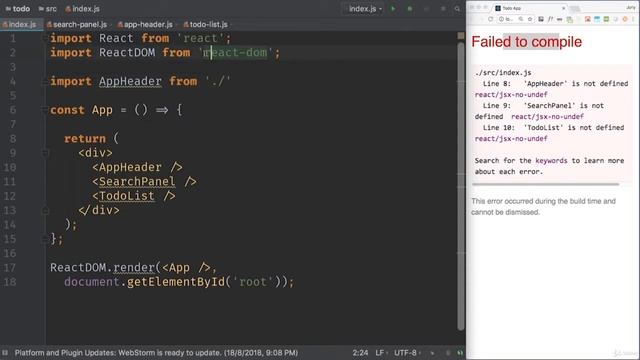Click react/jsx-no-undef keyword under Line 10
The width and height of the screenshot is (640, 360).
[511, 139]
